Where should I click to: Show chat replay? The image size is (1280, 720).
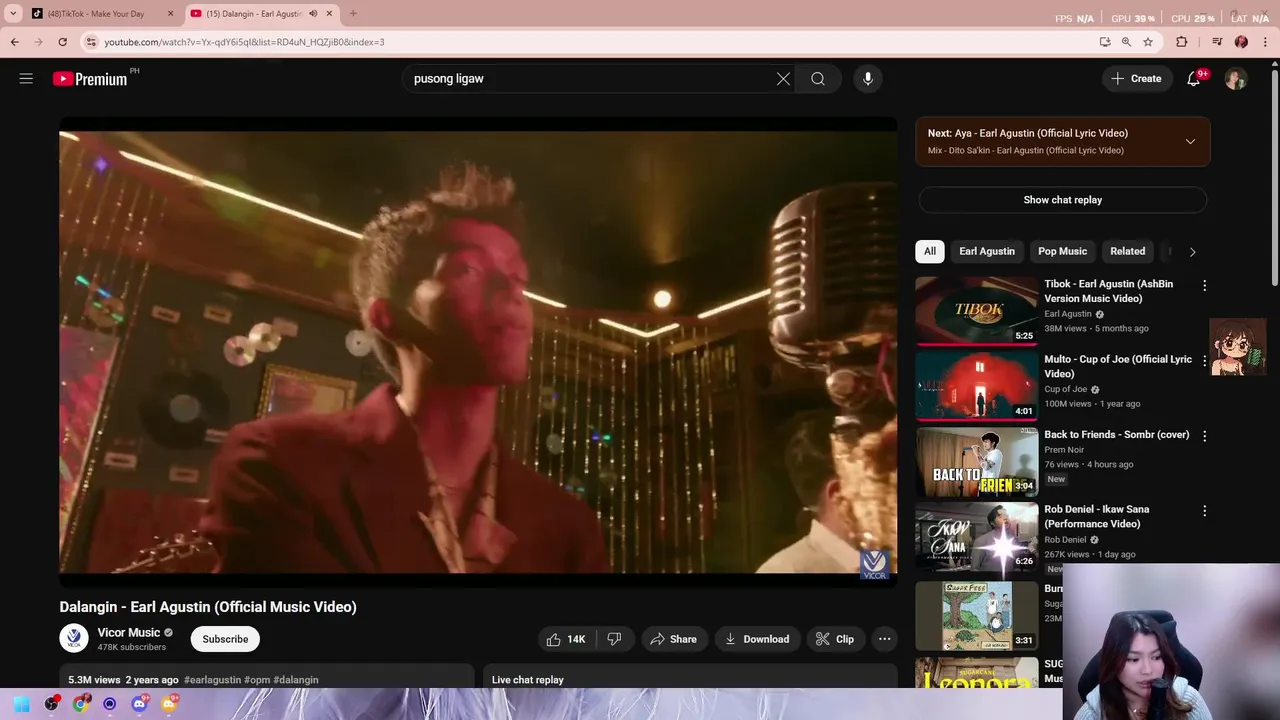coord(1062,200)
